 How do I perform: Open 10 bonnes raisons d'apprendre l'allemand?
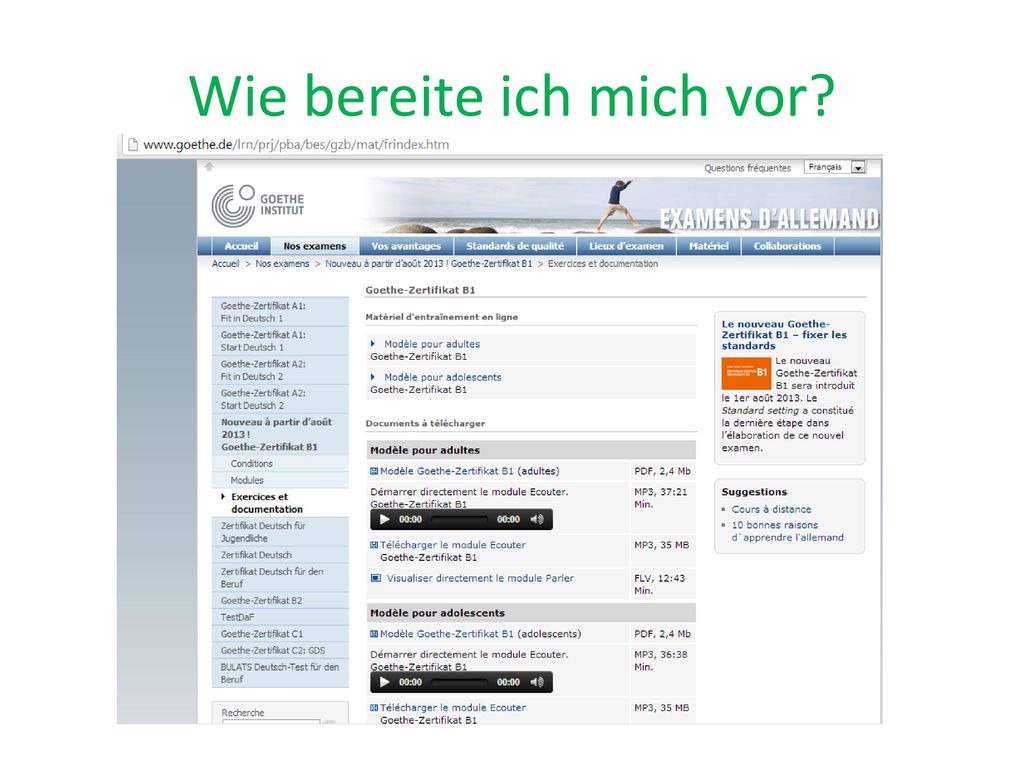click(788, 531)
